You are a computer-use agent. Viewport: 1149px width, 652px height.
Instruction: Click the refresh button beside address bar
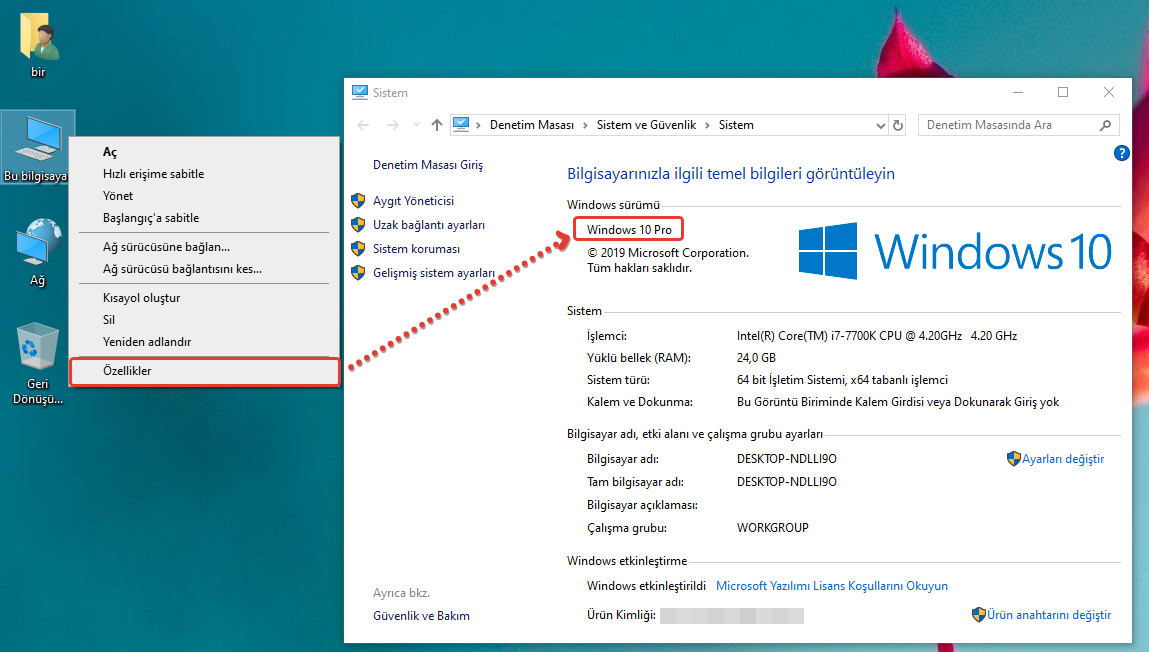click(898, 125)
